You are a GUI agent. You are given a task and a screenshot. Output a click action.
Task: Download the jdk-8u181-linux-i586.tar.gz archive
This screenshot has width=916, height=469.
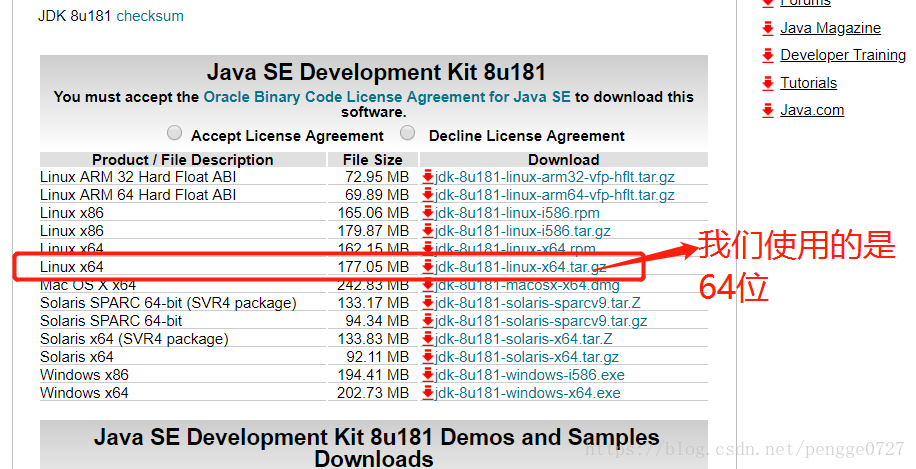pos(522,231)
